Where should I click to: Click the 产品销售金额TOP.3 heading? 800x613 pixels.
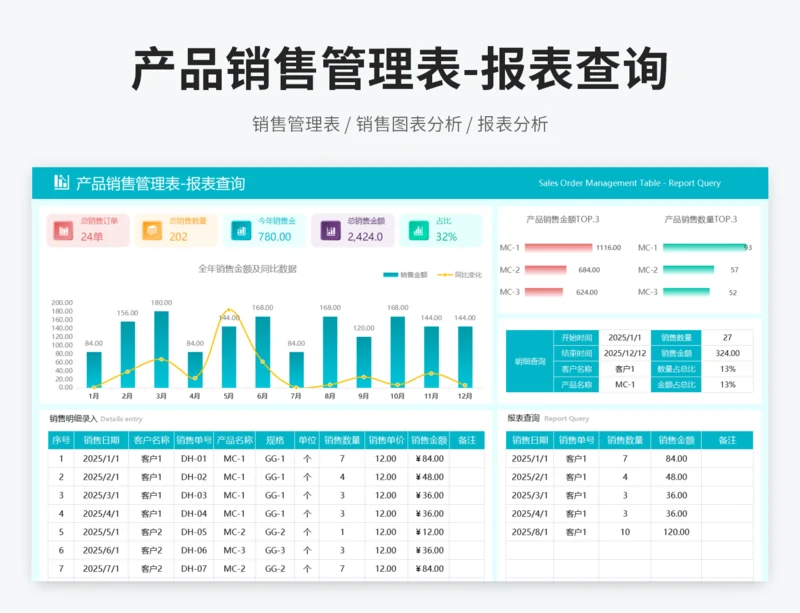pos(563,219)
